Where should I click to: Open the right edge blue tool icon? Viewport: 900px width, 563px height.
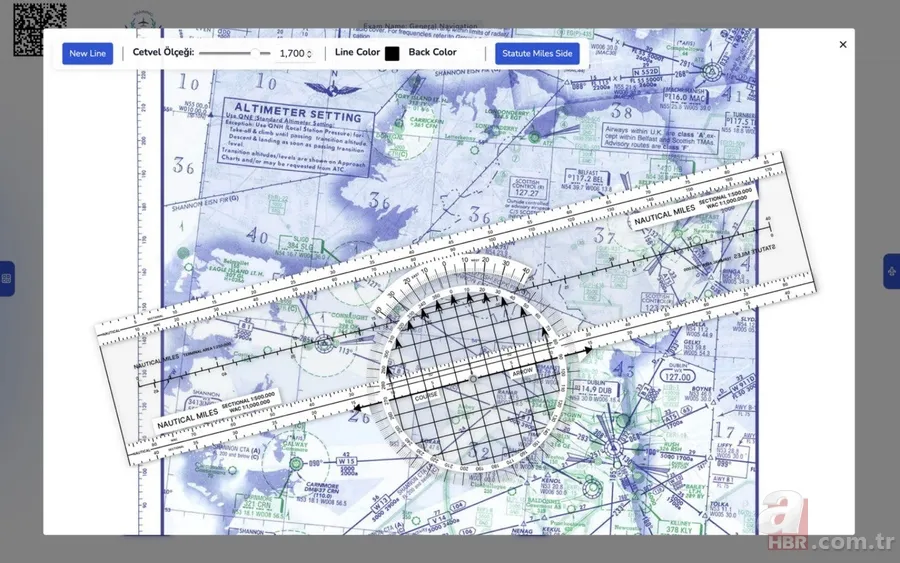pyautogui.click(x=892, y=271)
